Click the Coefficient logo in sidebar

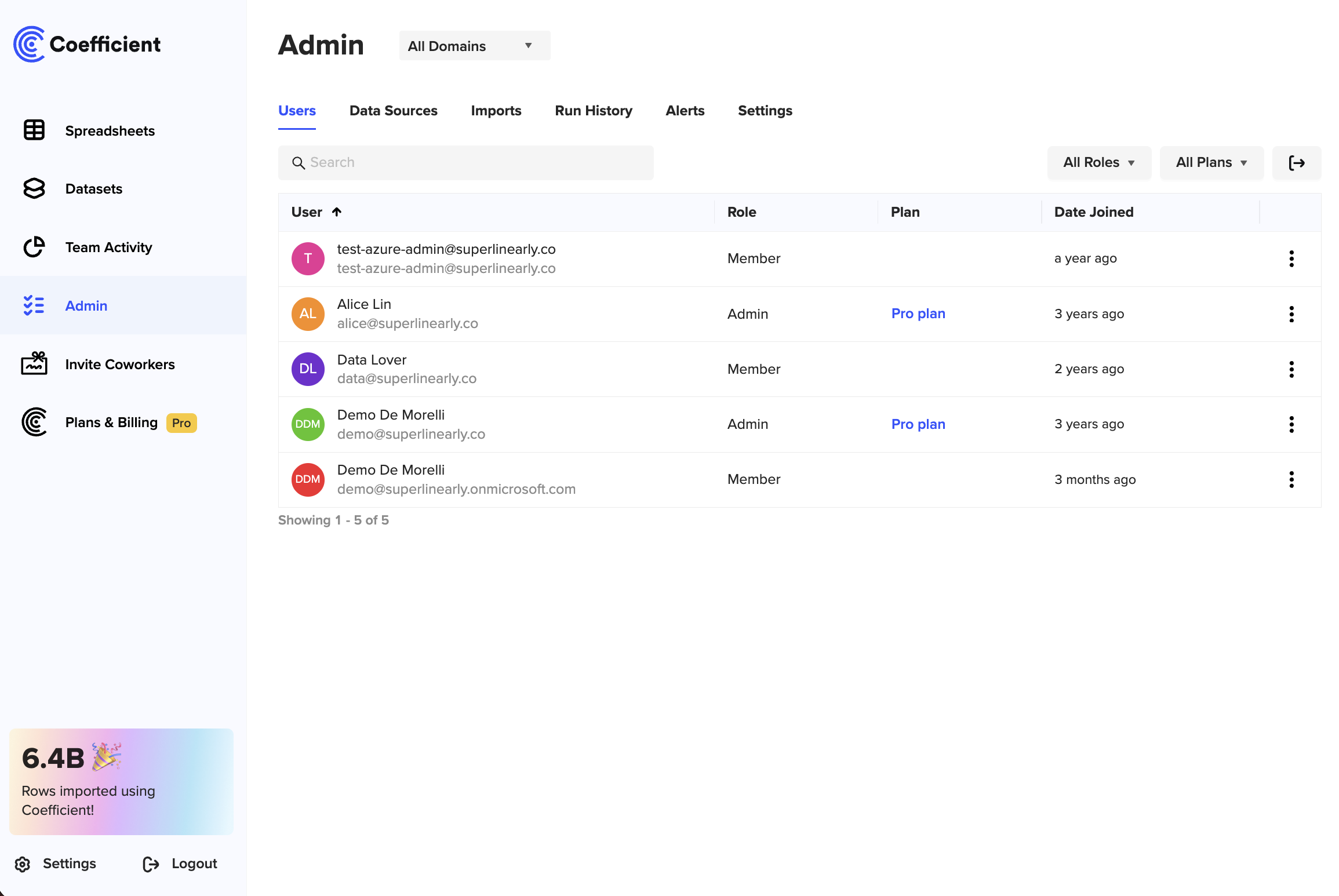(87, 43)
